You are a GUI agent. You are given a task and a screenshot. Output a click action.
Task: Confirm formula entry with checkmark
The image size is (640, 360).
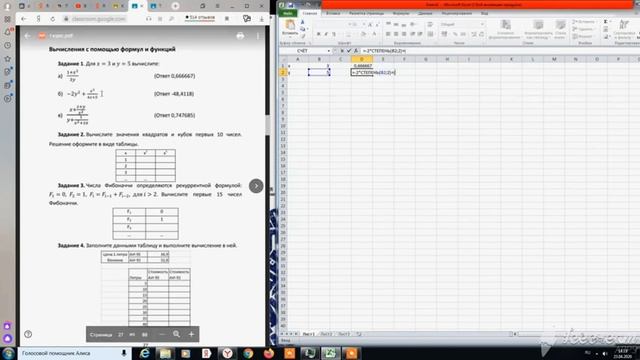click(349, 51)
